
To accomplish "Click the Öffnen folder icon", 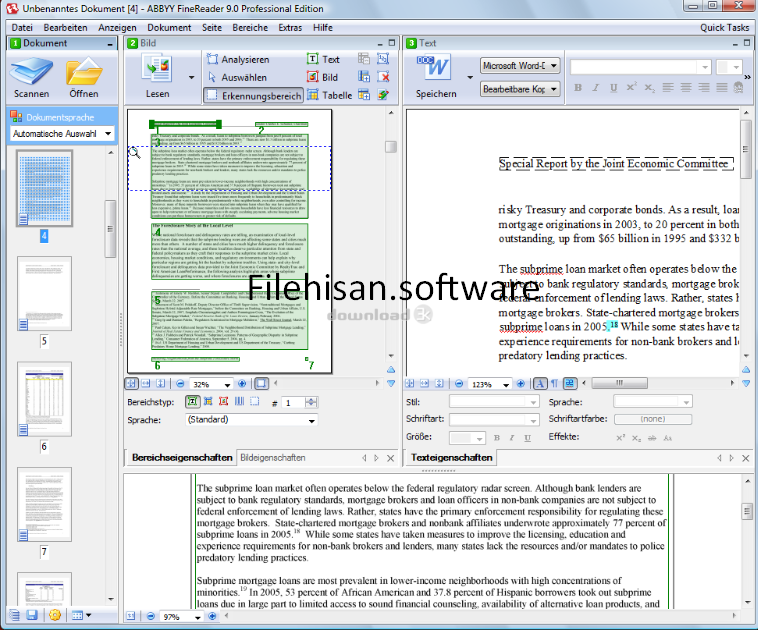I will pos(84,71).
